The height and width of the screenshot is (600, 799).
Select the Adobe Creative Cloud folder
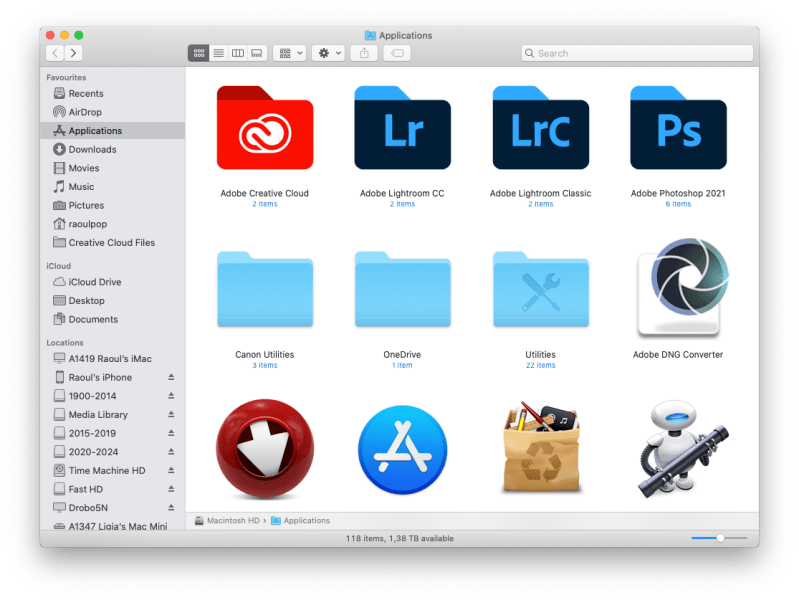[x=264, y=129]
